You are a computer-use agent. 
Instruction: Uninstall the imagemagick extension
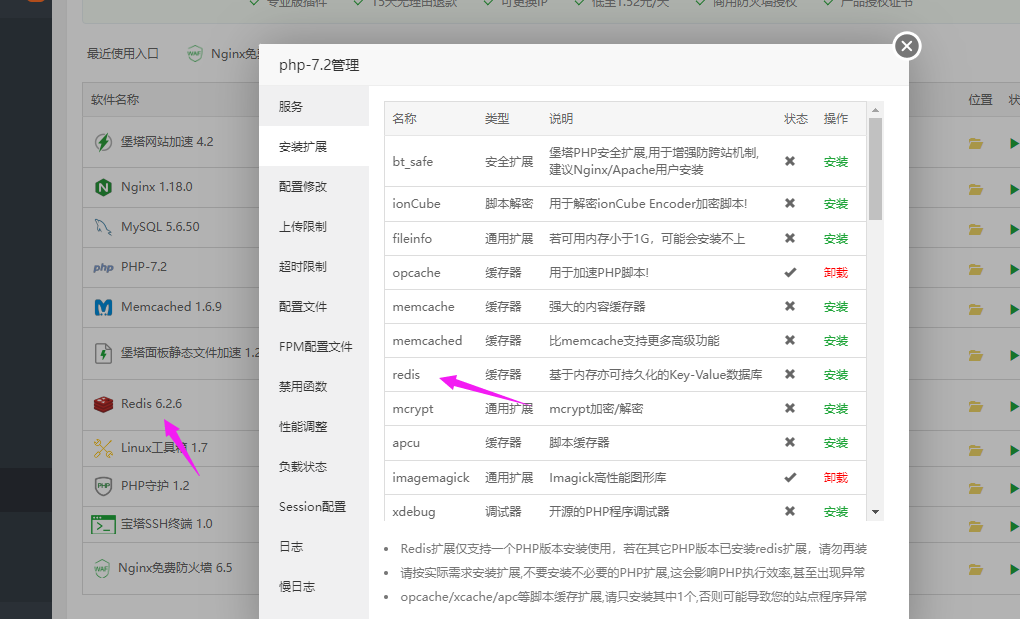pos(835,477)
